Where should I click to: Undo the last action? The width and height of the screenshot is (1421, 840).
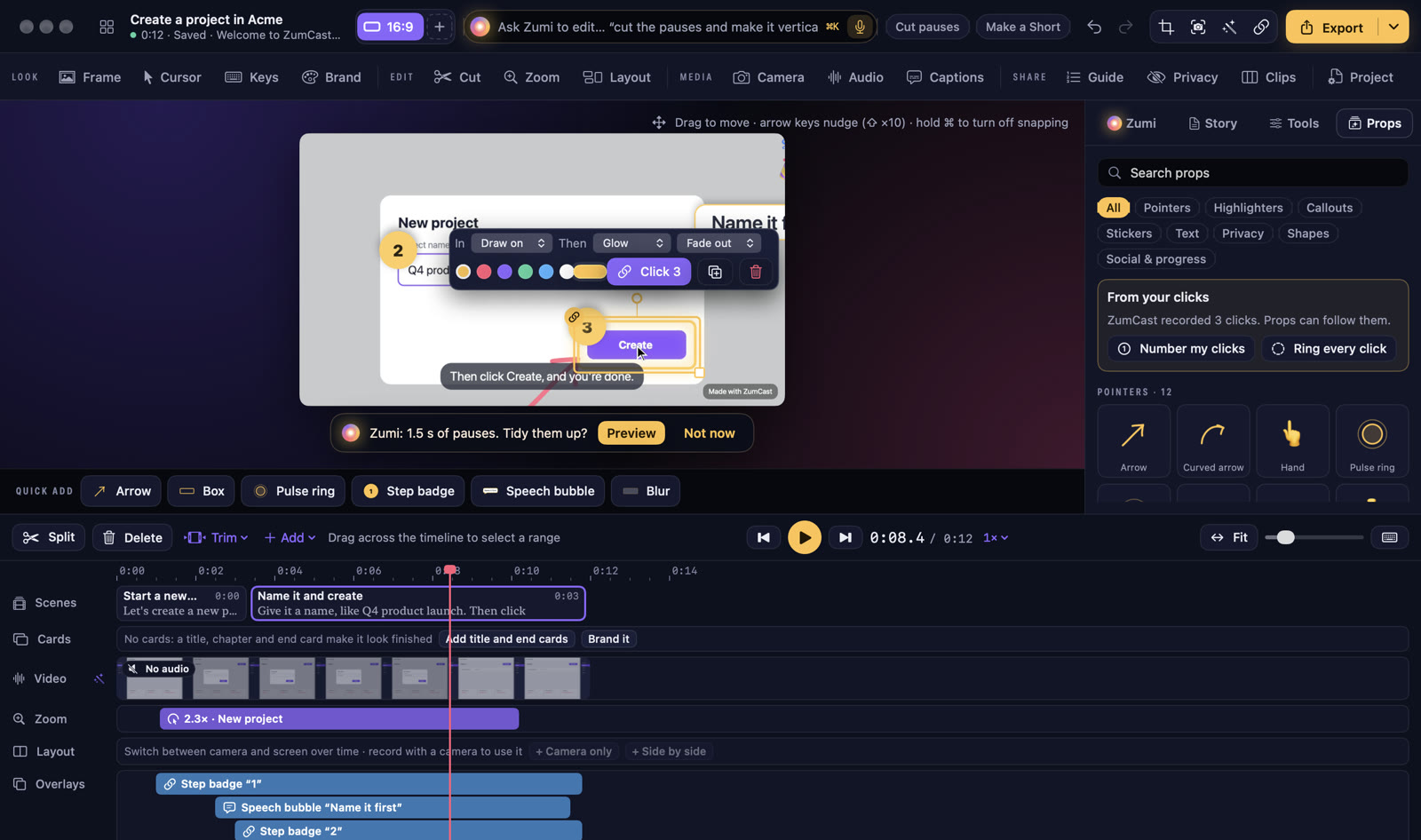[1094, 27]
